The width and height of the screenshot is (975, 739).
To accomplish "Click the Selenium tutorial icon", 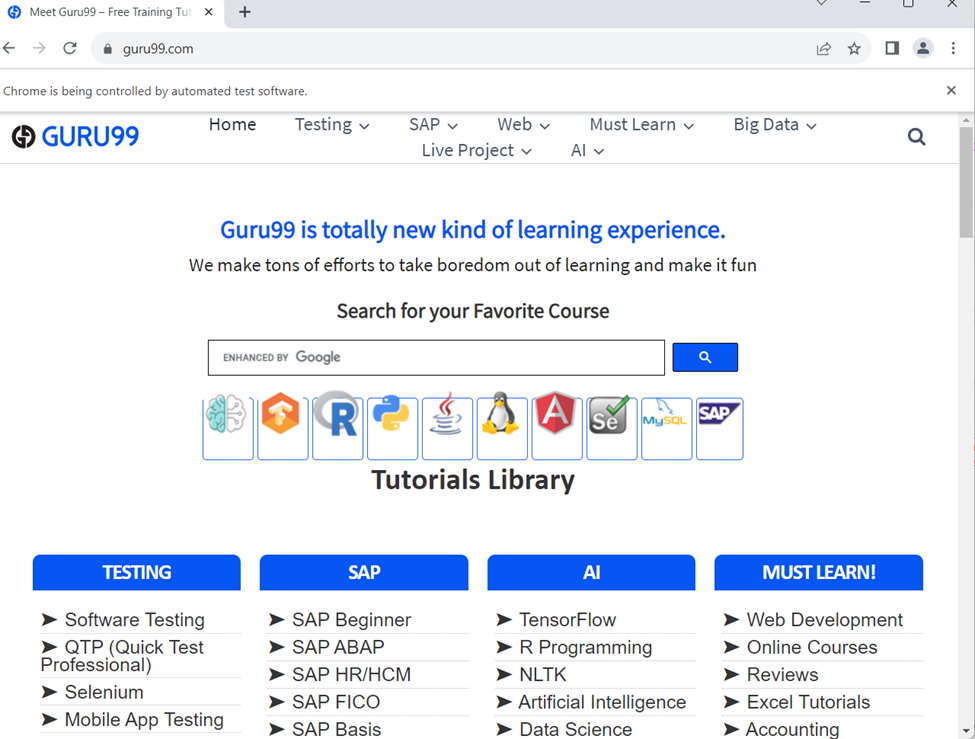I will coord(612,427).
